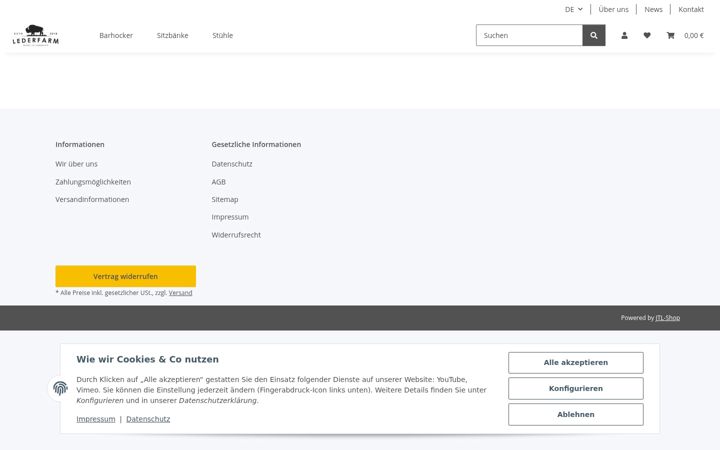Viewport: 720px width, 450px height.
Task: Click the Wie wir Cookies & Co nutzen heading
Action: (x=147, y=360)
